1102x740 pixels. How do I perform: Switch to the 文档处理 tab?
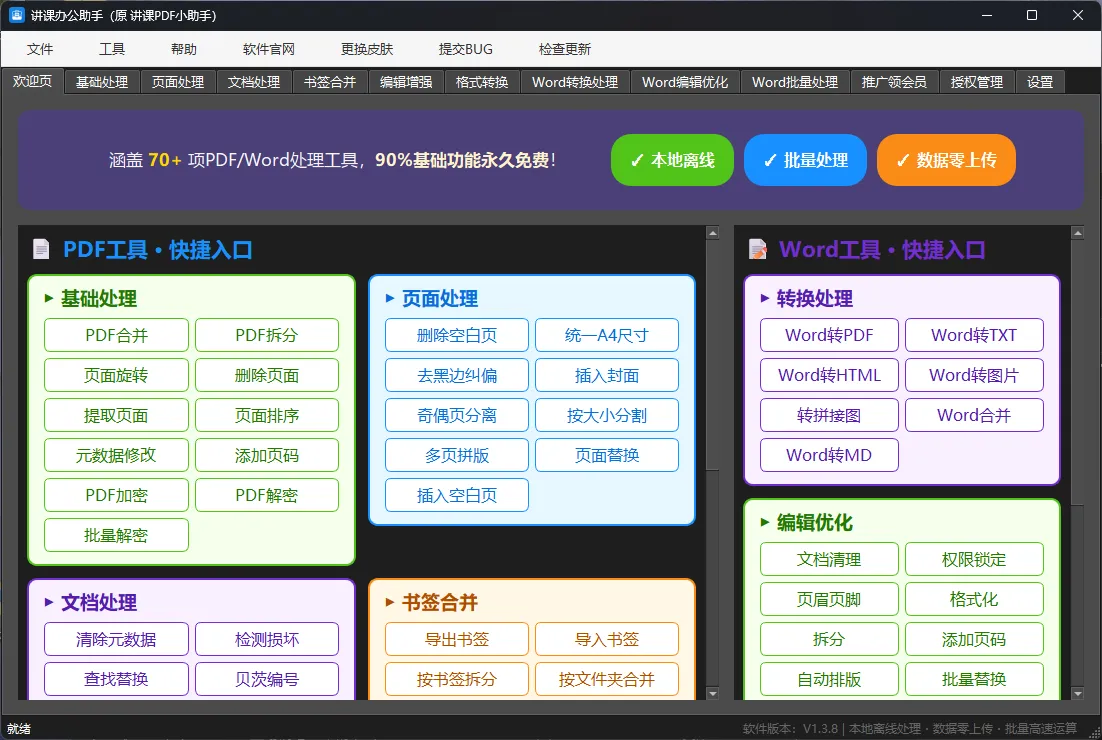(254, 82)
